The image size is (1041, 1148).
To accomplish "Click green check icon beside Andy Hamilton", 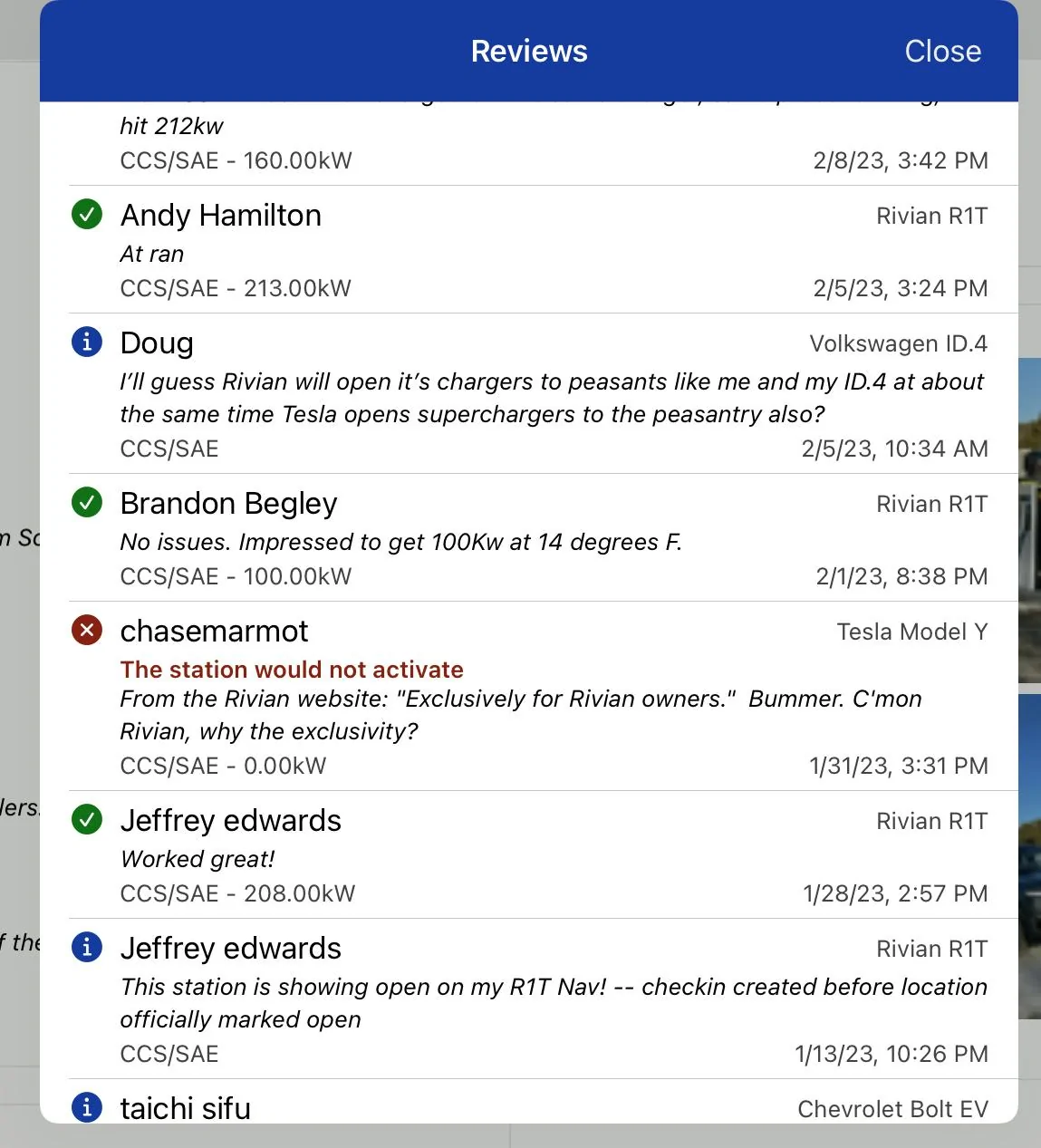I will [87, 215].
